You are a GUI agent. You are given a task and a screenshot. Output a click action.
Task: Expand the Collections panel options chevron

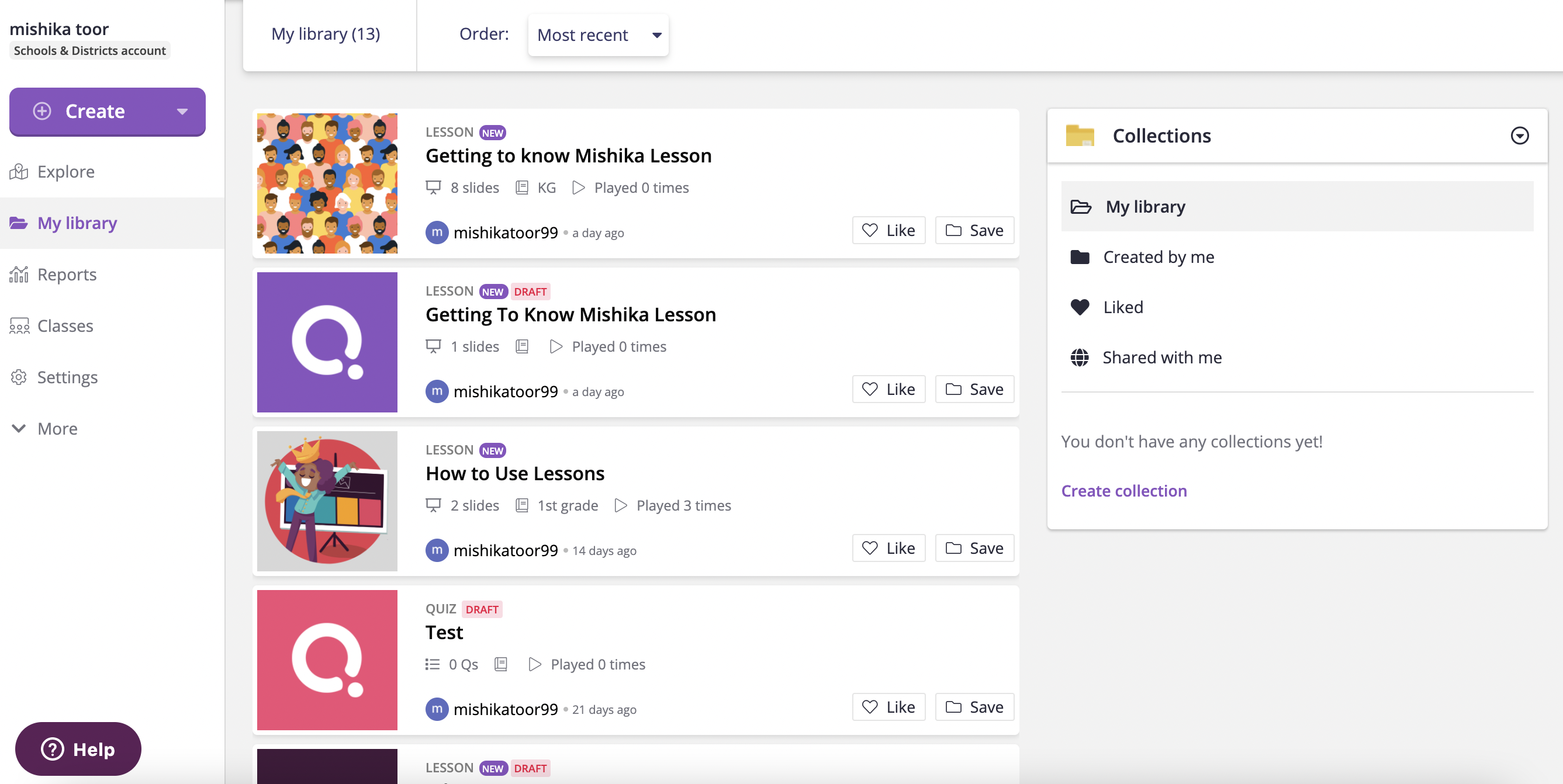1521,135
